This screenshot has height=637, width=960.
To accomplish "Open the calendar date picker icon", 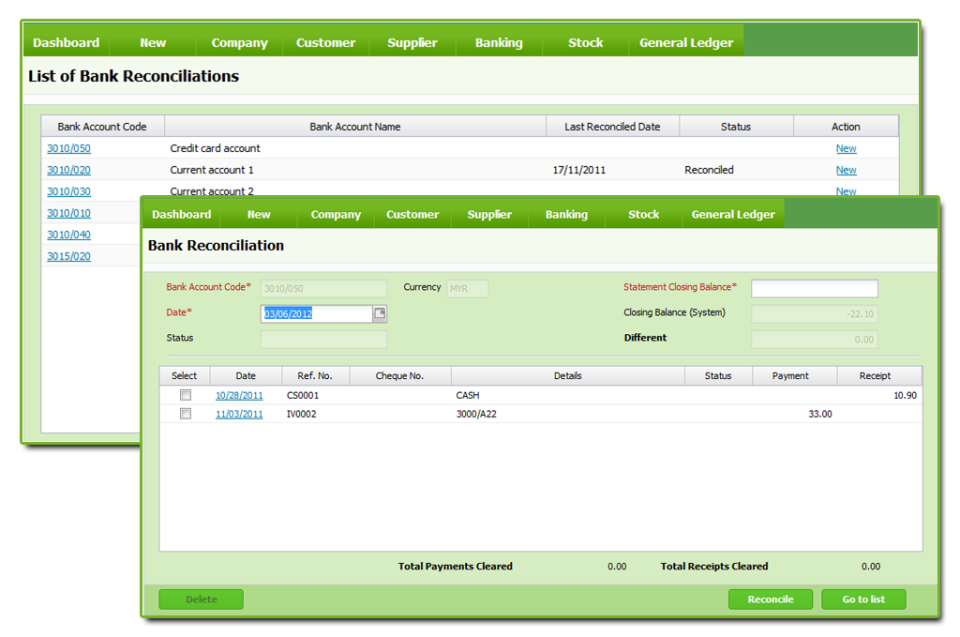I will pos(380,314).
